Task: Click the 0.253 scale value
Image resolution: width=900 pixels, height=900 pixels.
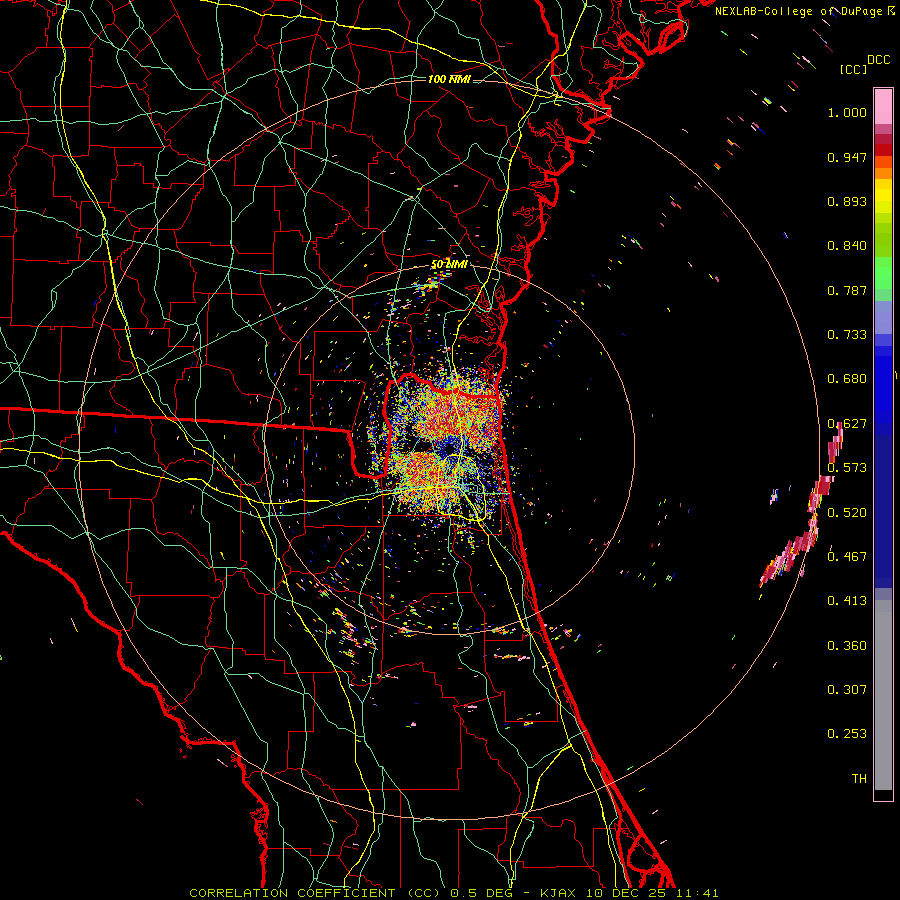Action: pyautogui.click(x=847, y=734)
